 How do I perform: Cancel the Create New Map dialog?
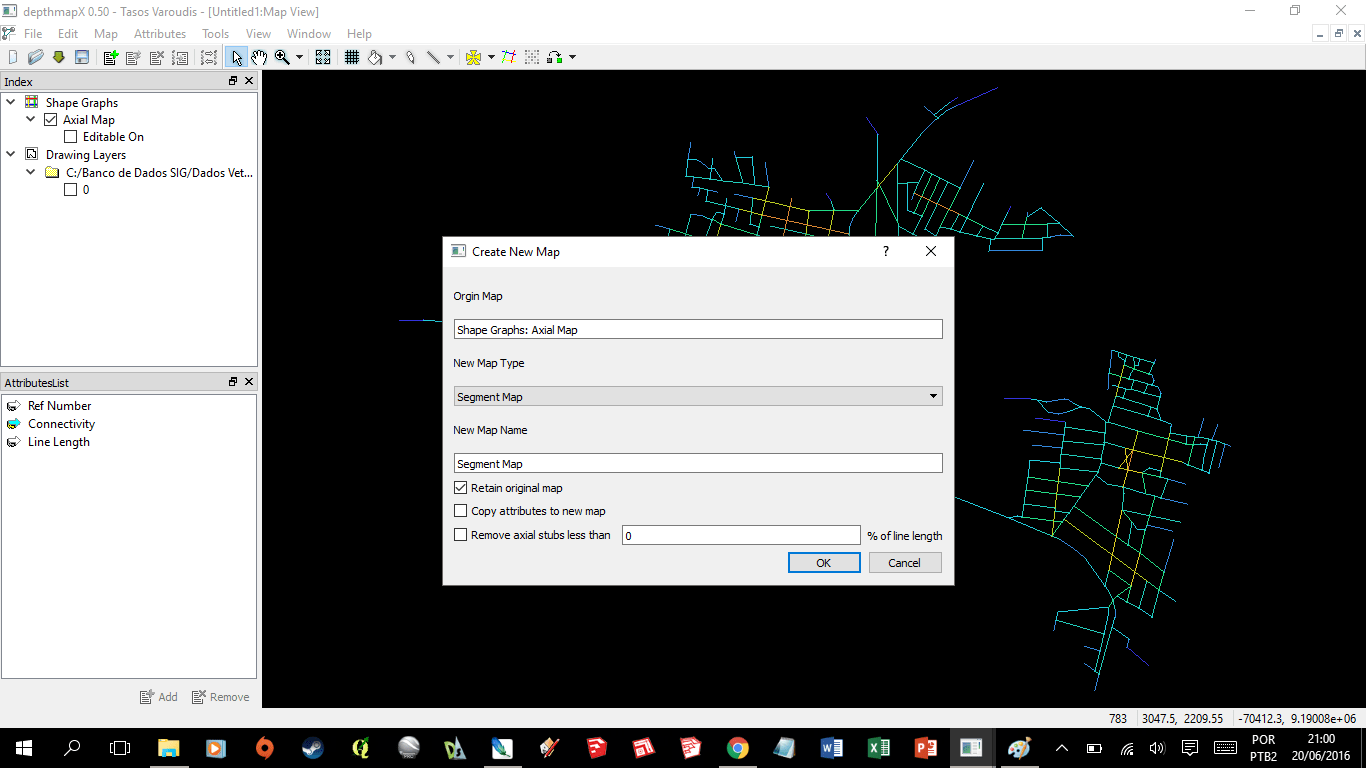pos(904,563)
